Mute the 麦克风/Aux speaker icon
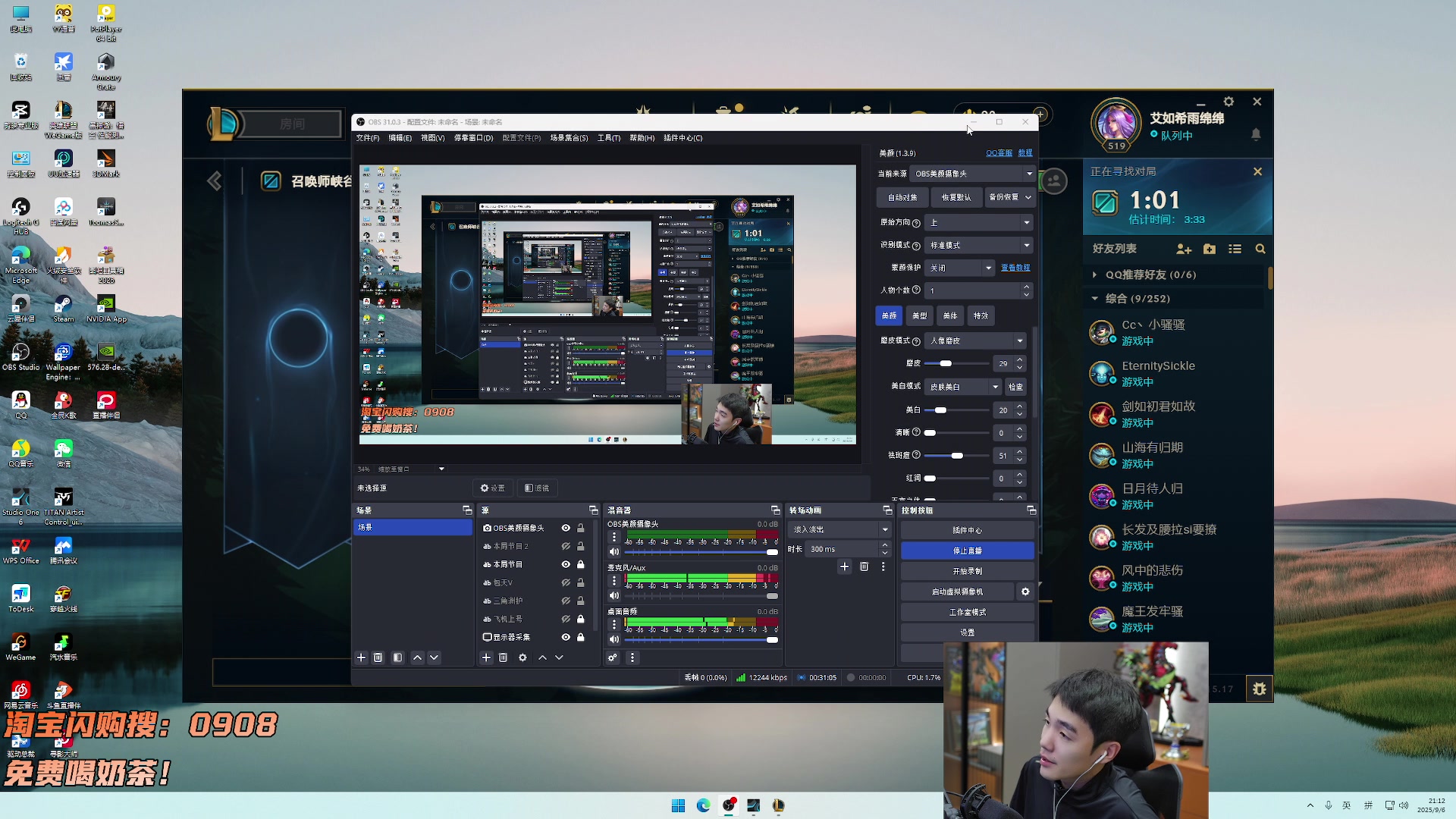Image resolution: width=1456 pixels, height=819 pixels. click(x=614, y=595)
